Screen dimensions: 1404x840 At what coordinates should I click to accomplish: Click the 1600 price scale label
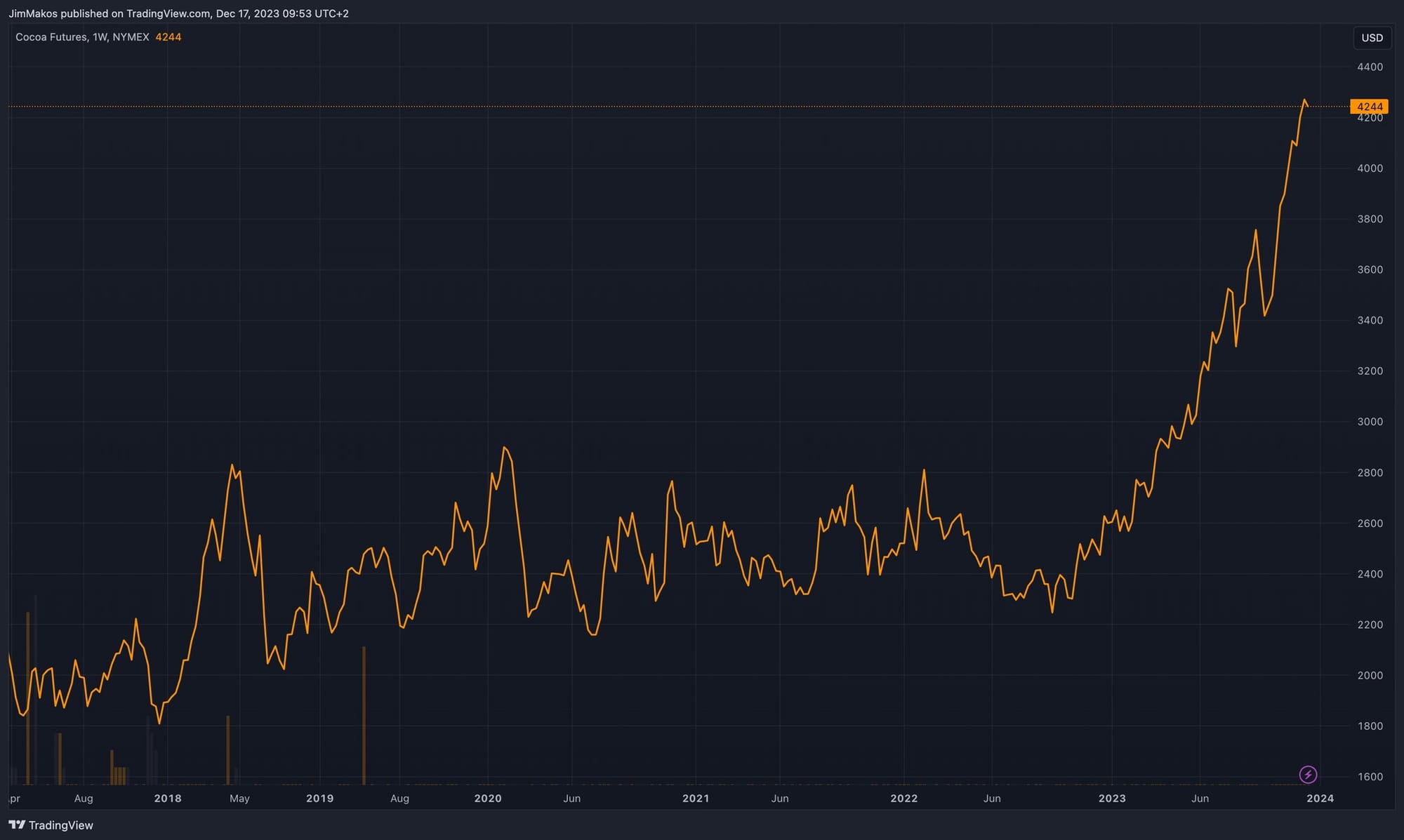coord(1370,777)
